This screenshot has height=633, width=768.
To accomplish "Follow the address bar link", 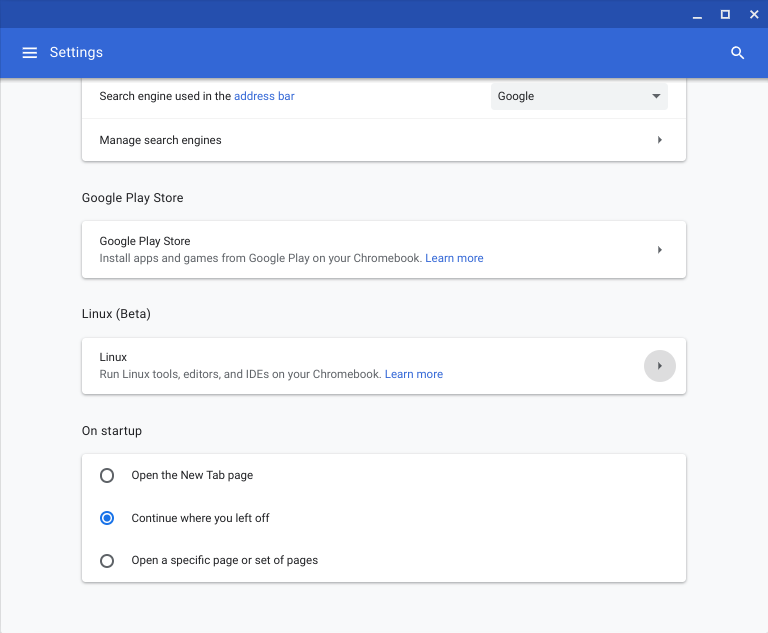I will (264, 96).
